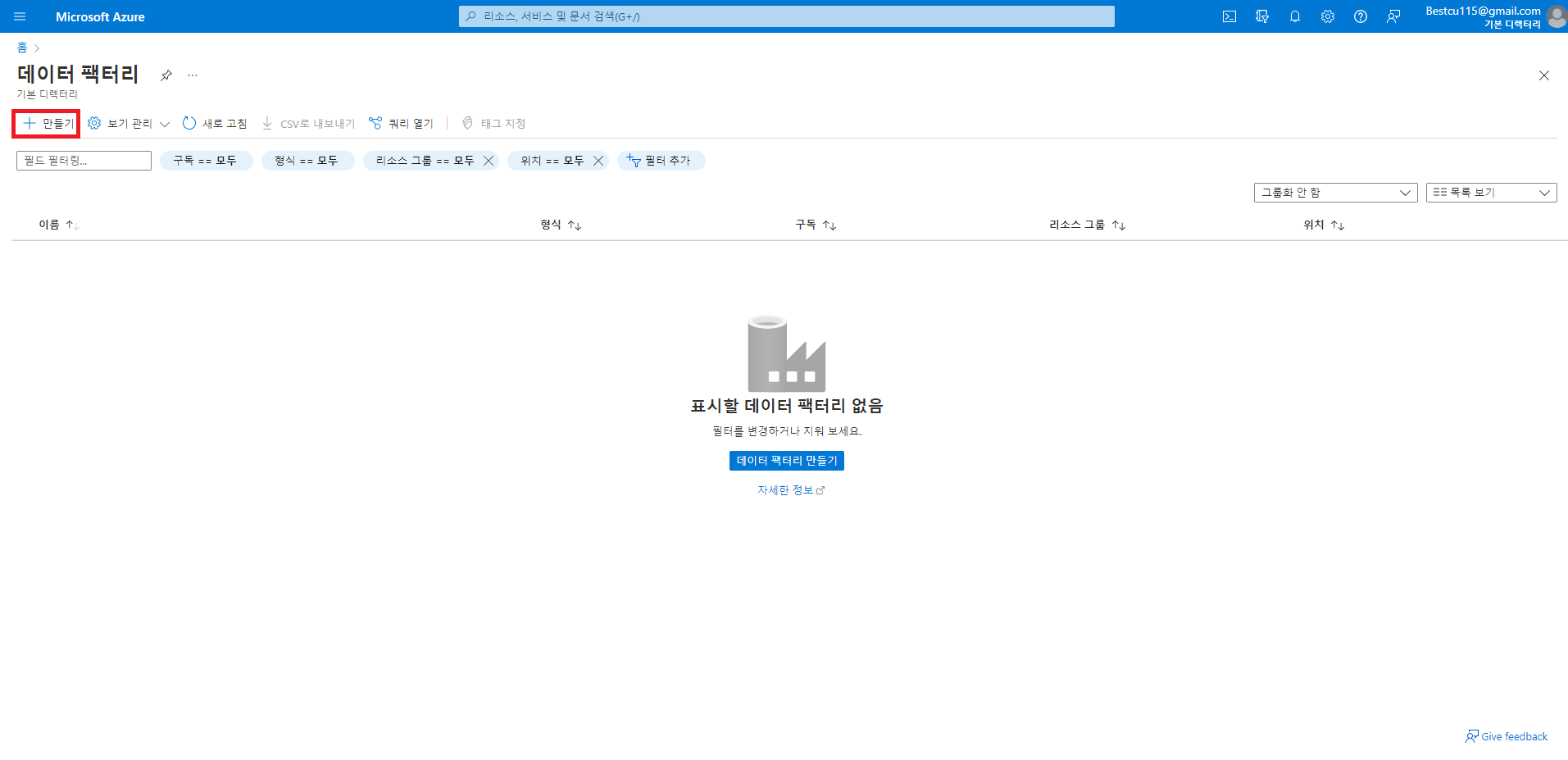Click the 만들기 create button

(x=47, y=124)
